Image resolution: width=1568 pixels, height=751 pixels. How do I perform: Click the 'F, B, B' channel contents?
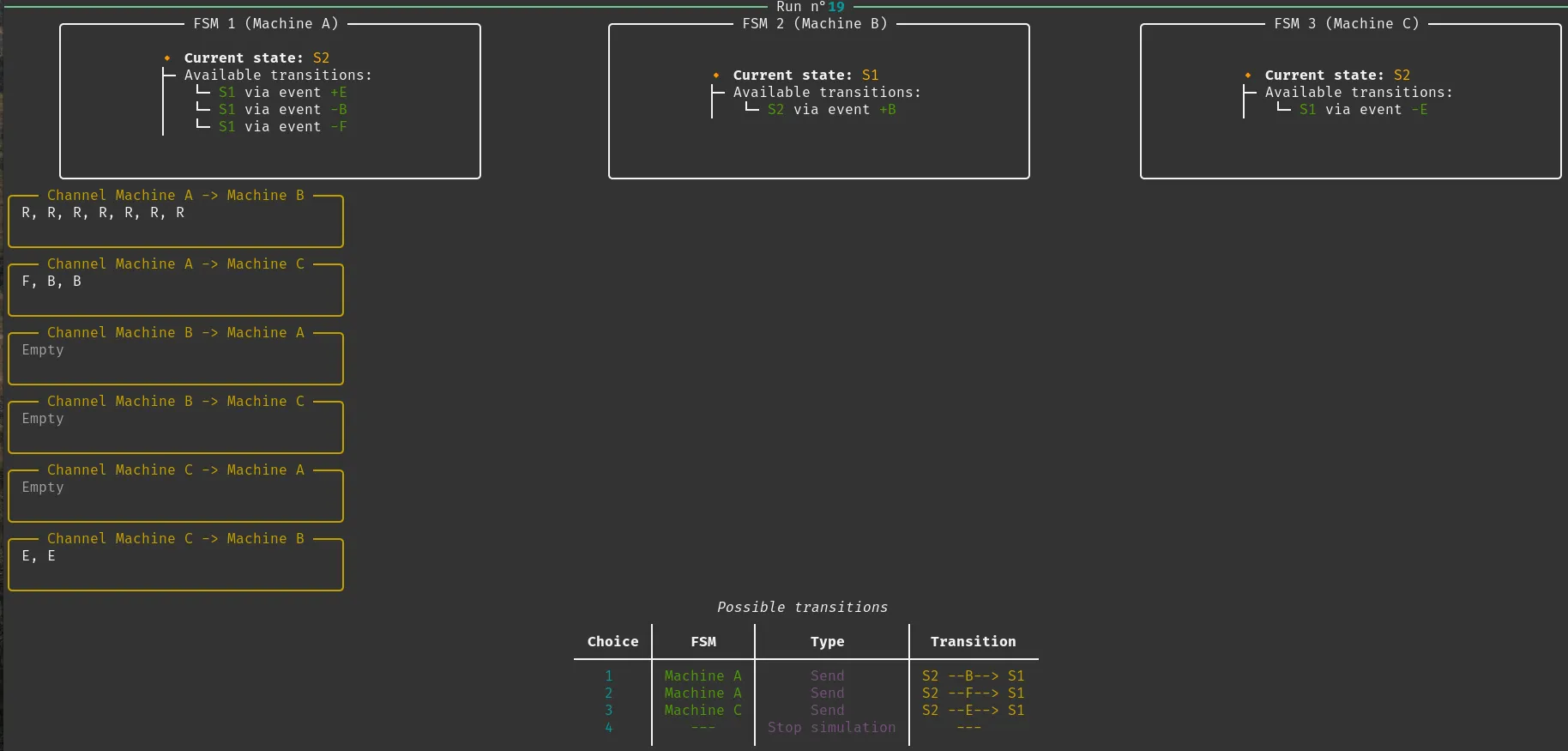pos(51,282)
